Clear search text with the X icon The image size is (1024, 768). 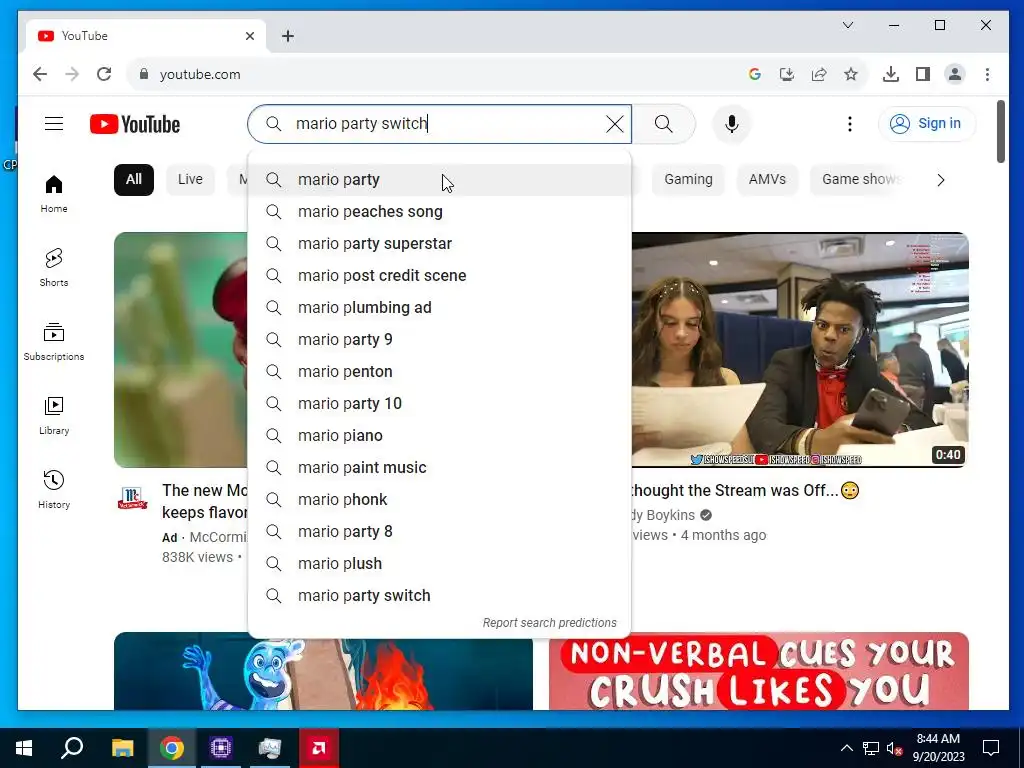(x=614, y=124)
